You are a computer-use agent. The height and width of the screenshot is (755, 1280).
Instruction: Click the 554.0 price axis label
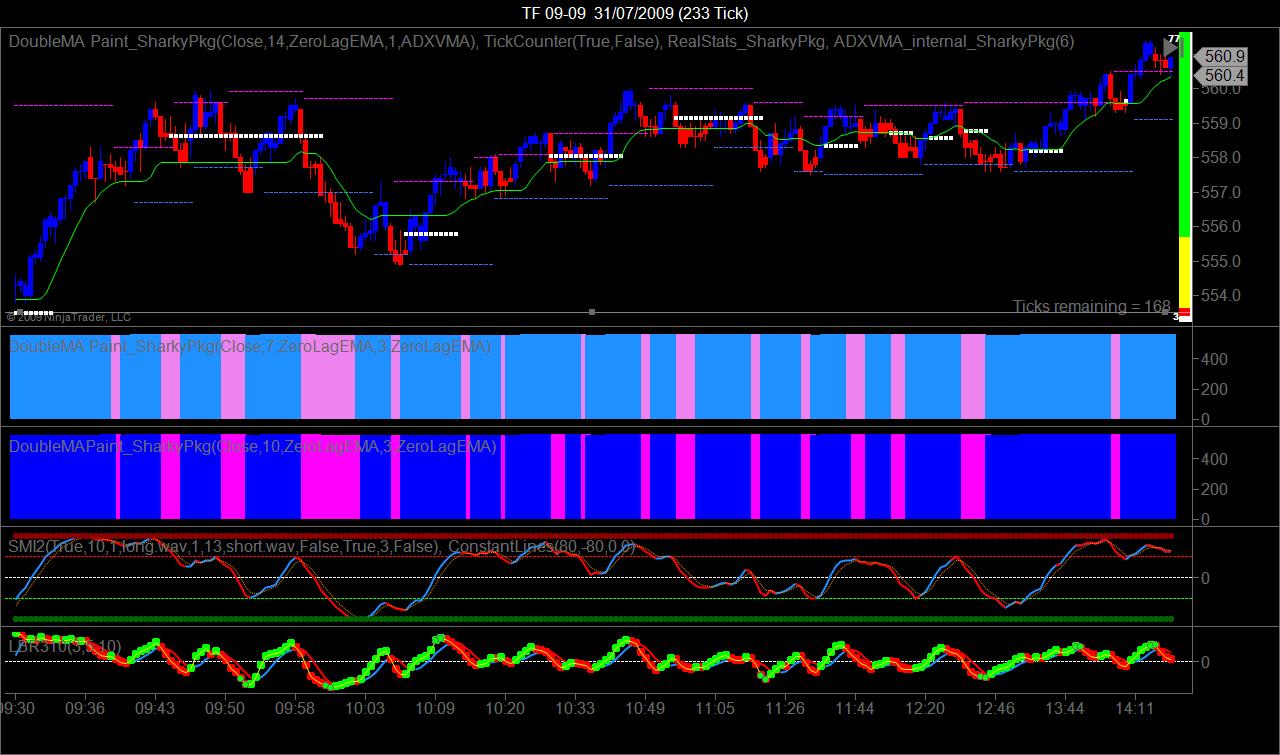[1223, 296]
